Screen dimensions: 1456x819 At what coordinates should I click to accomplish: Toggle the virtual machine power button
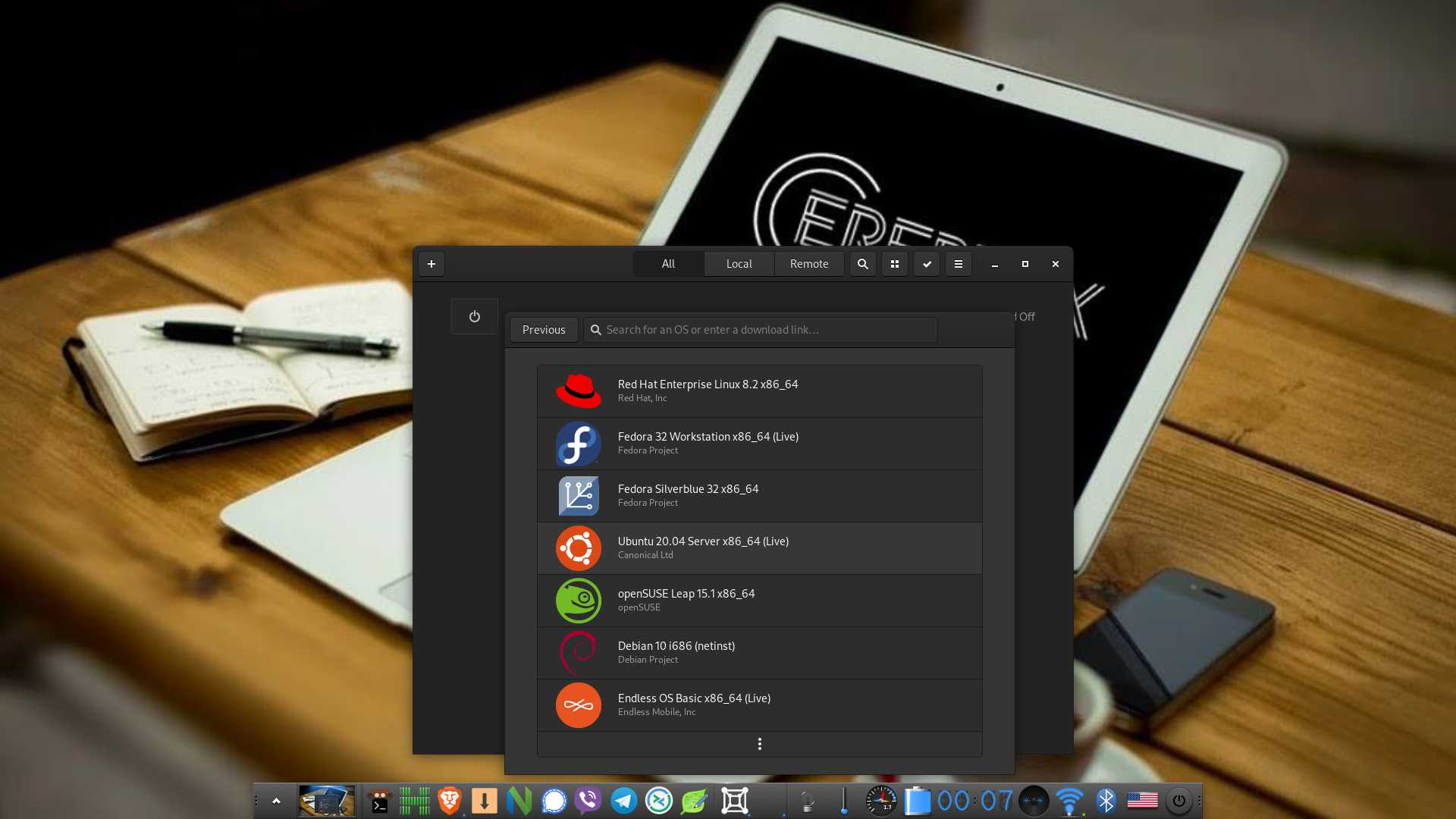pyautogui.click(x=474, y=316)
